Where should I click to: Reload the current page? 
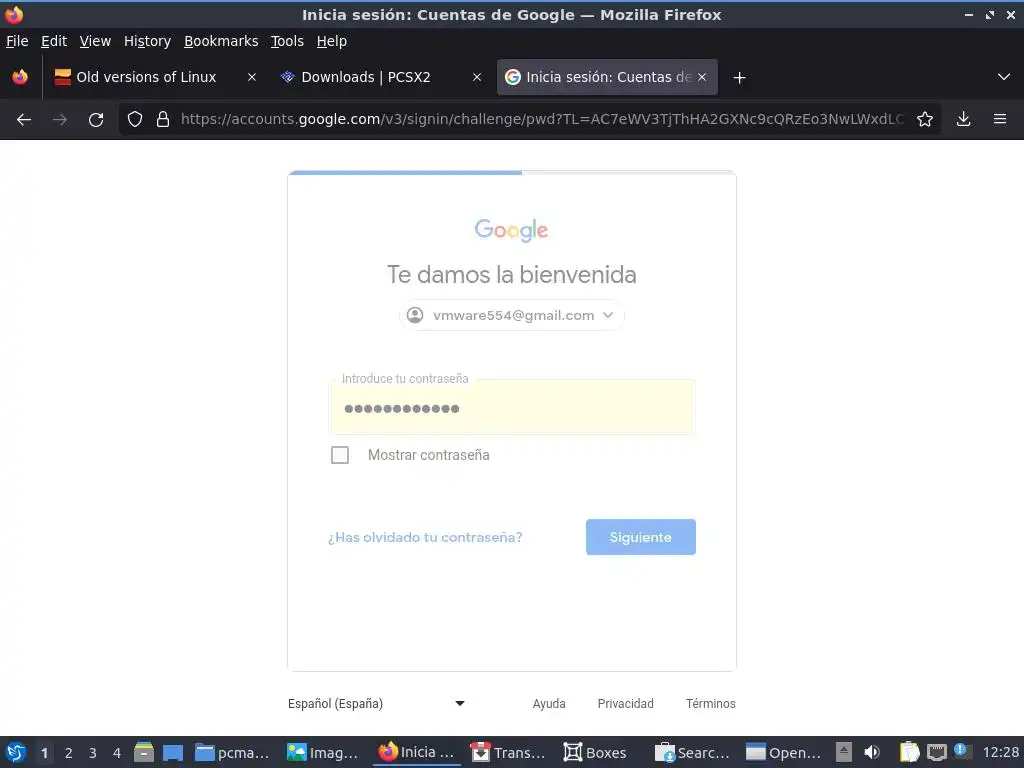click(96, 120)
